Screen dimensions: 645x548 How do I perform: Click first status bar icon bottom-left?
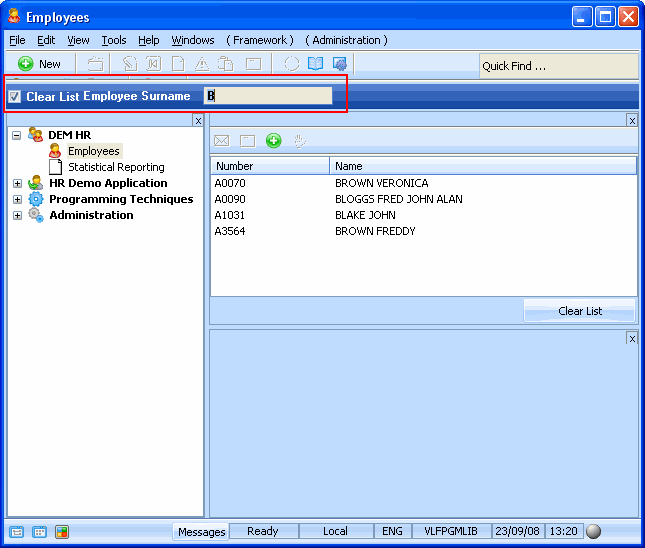(16, 532)
